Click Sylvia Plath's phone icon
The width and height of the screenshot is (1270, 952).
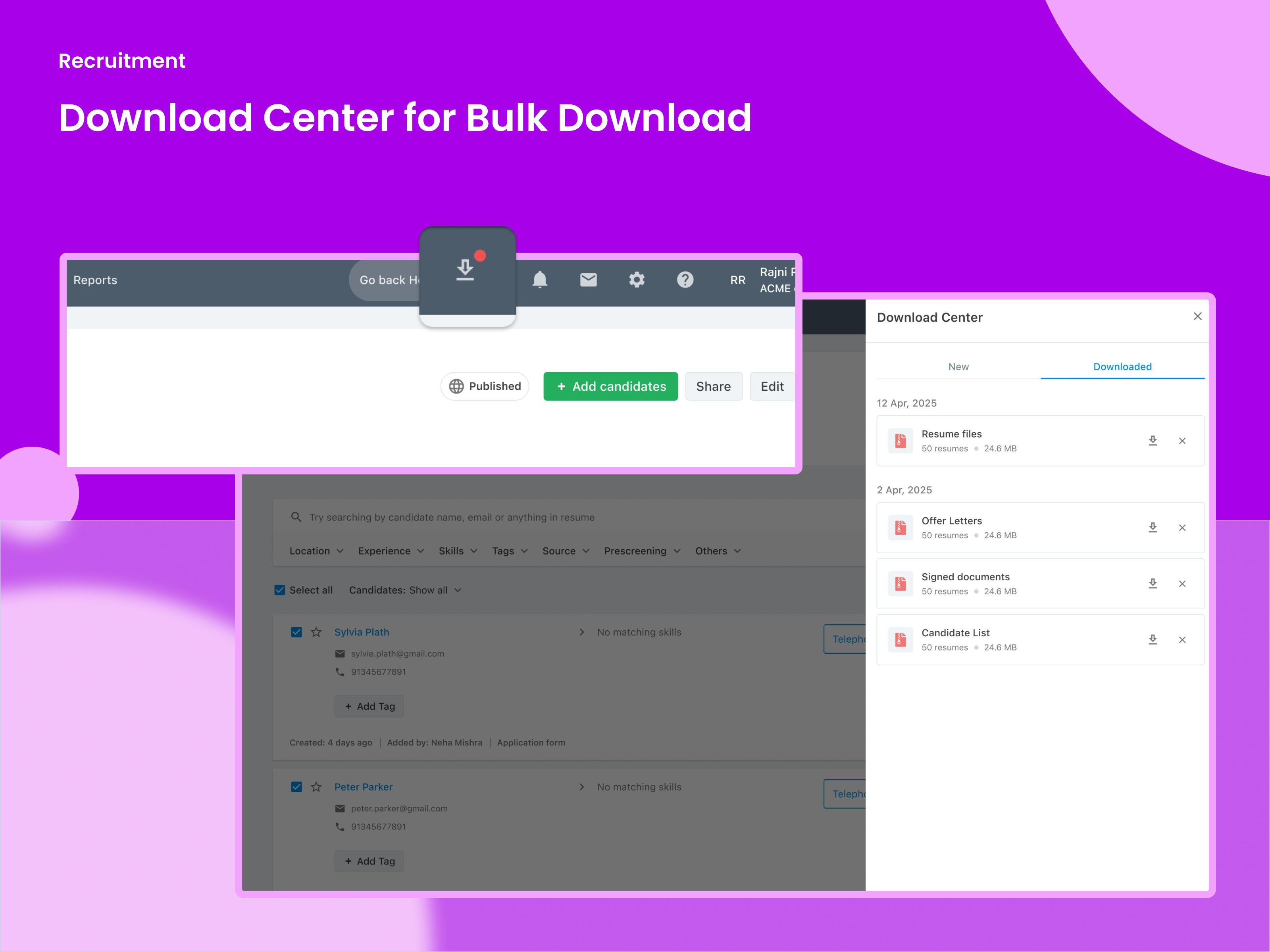[340, 672]
